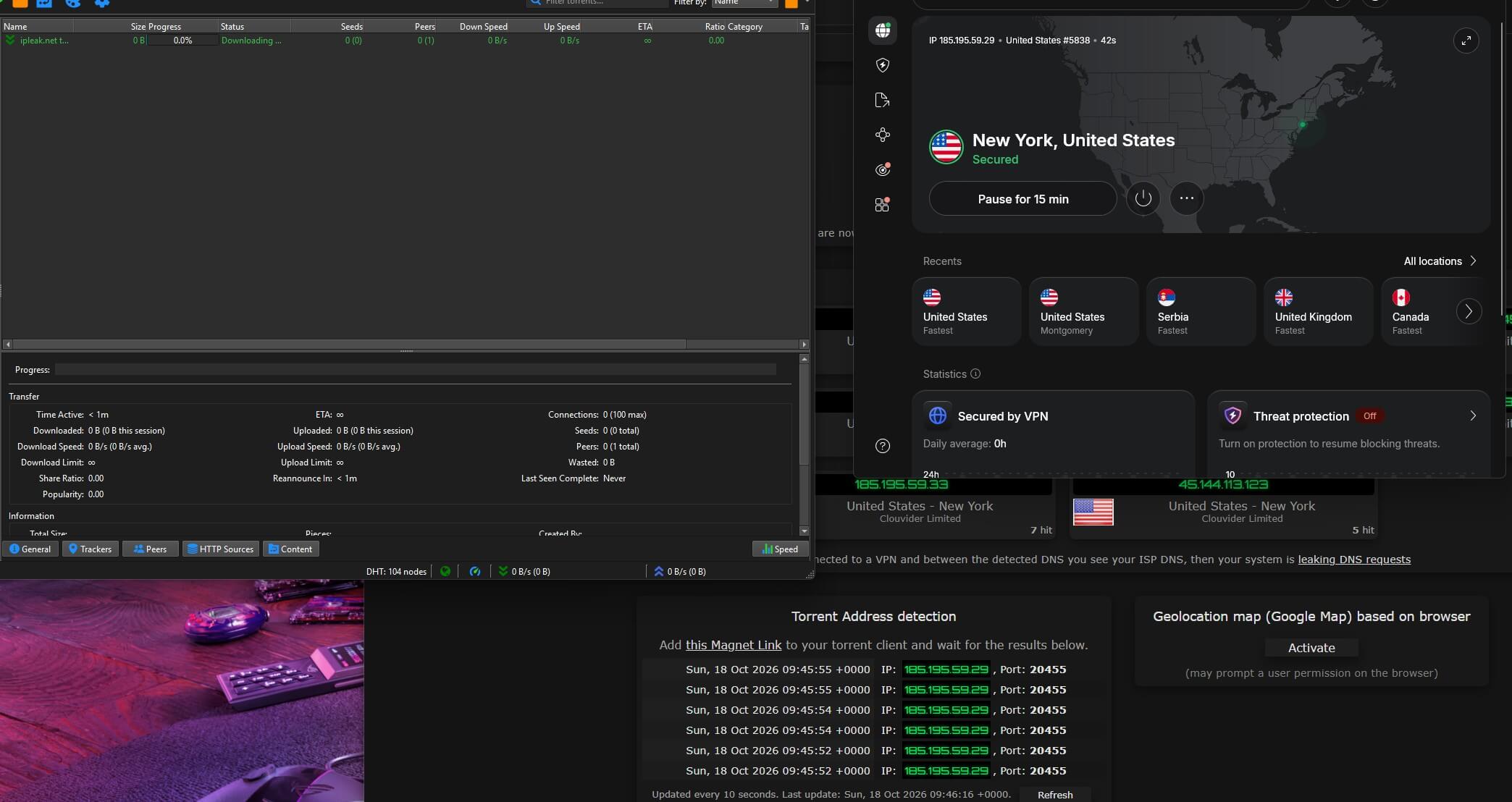Open the leaking DNS requests link
This screenshot has width=1512, height=802.
(1354, 560)
